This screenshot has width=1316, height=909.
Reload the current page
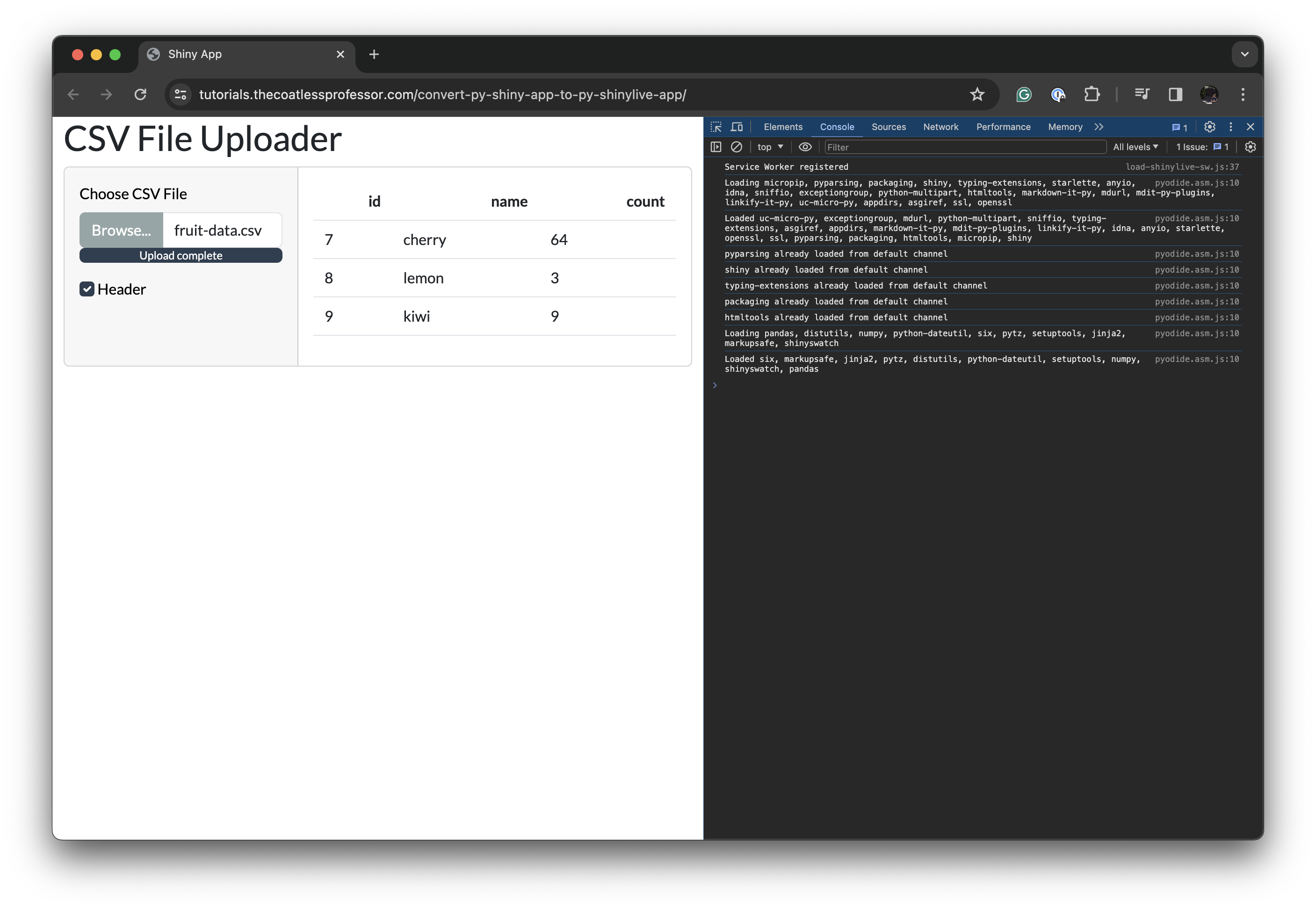pyautogui.click(x=140, y=94)
